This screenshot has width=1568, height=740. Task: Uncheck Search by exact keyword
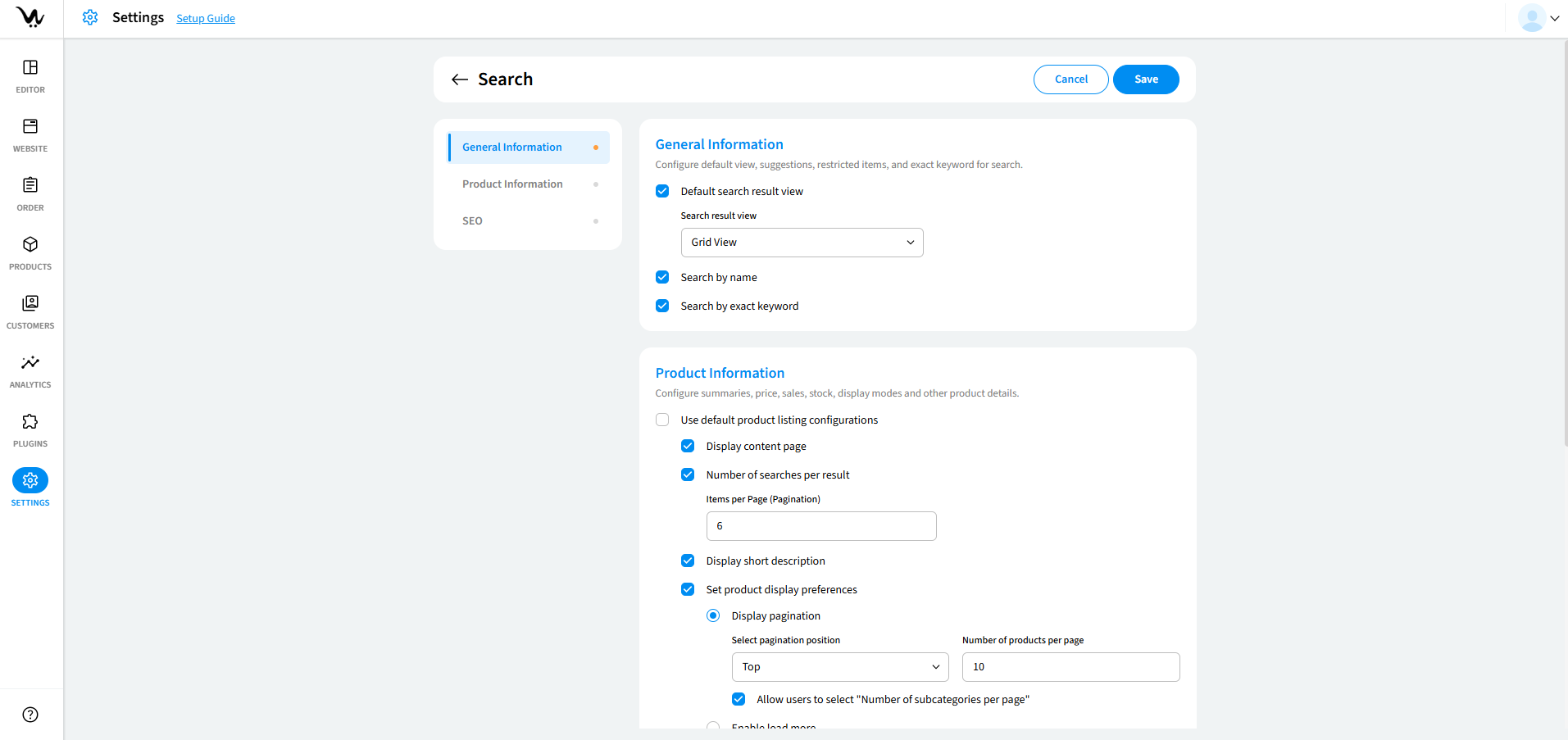[x=662, y=306]
